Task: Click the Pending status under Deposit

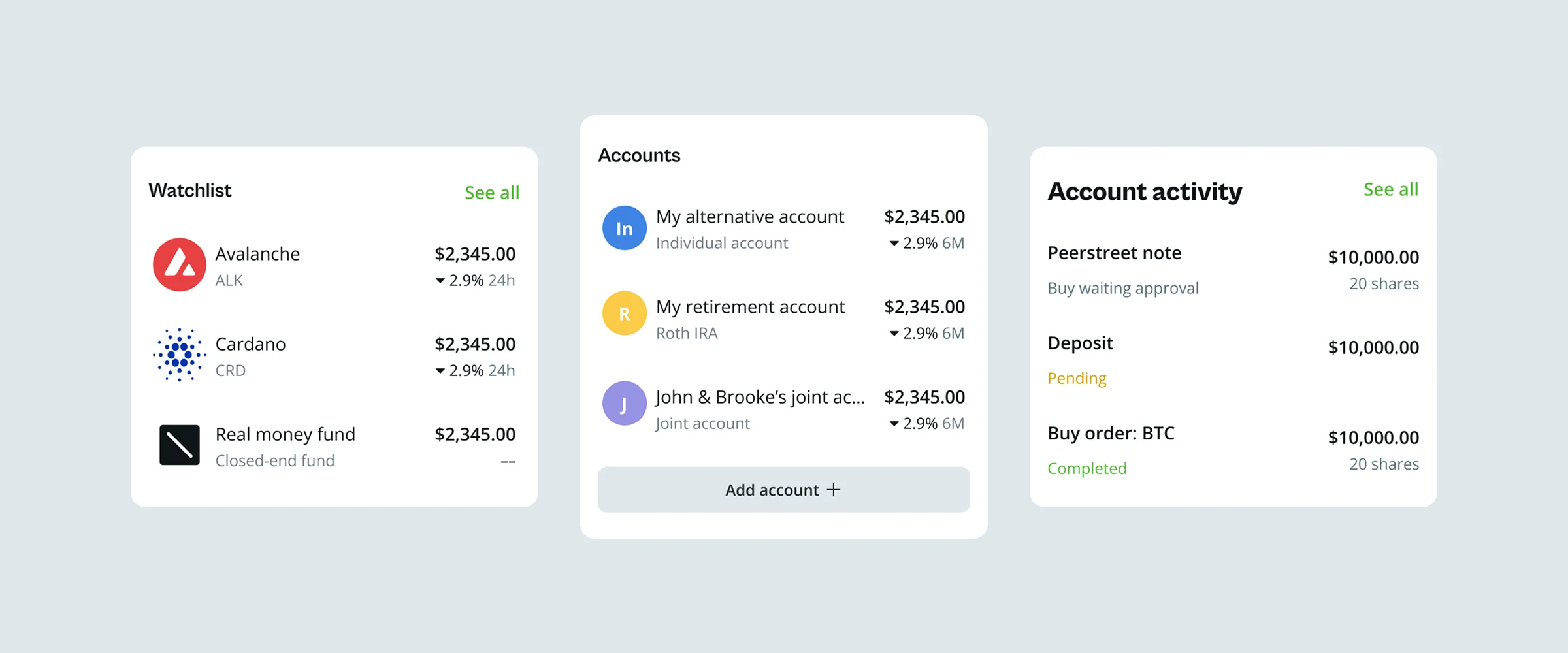Action: (1077, 379)
